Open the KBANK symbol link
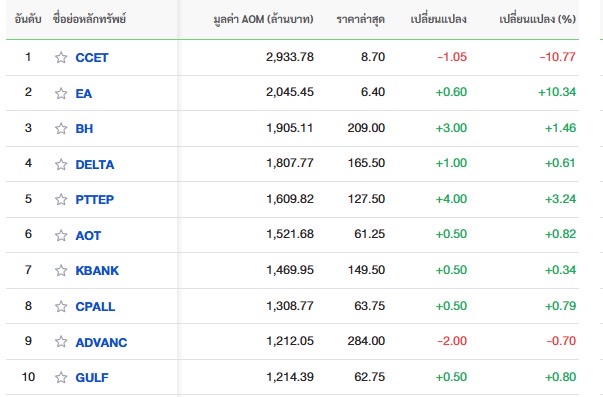The width and height of the screenshot is (603, 397). click(97, 270)
